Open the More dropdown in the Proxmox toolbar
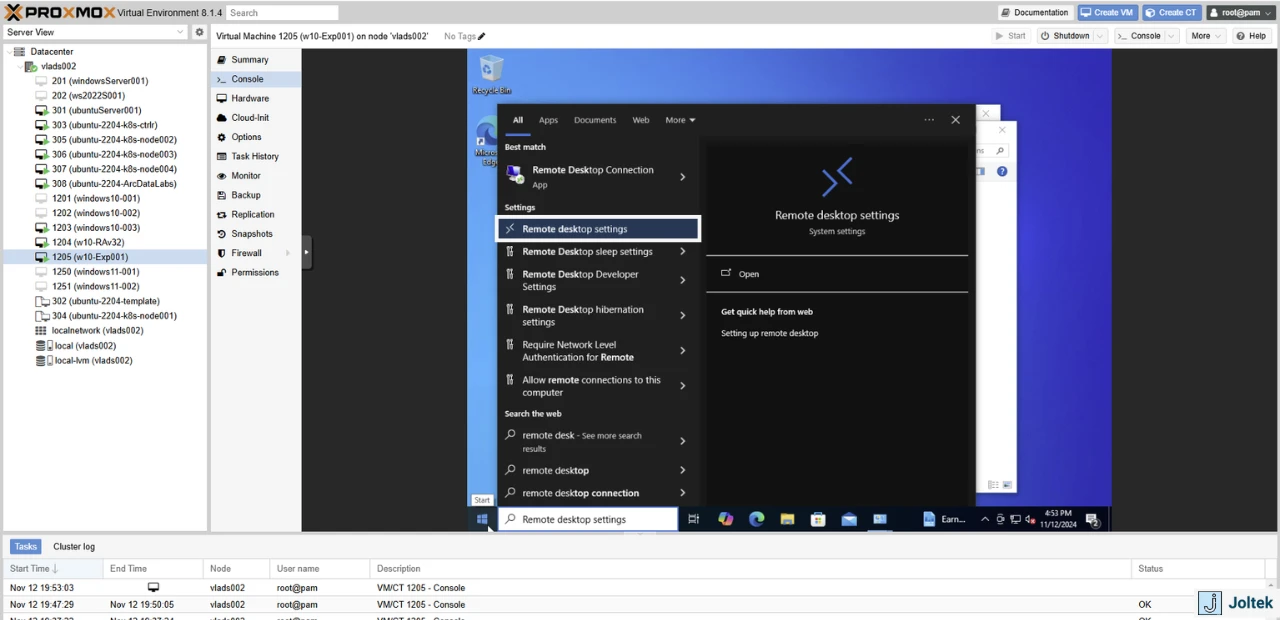The image size is (1280, 620). (1206, 36)
